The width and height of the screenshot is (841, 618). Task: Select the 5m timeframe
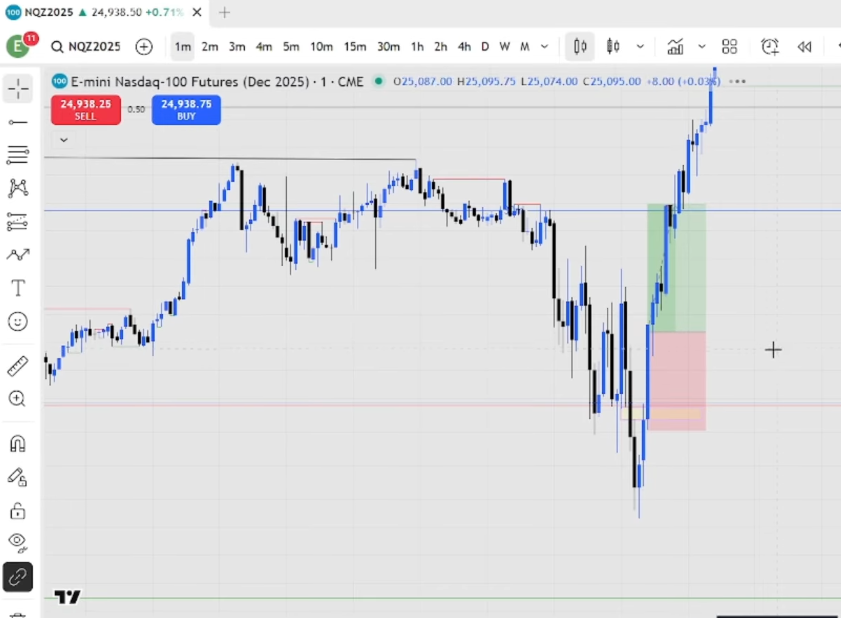tap(291, 47)
